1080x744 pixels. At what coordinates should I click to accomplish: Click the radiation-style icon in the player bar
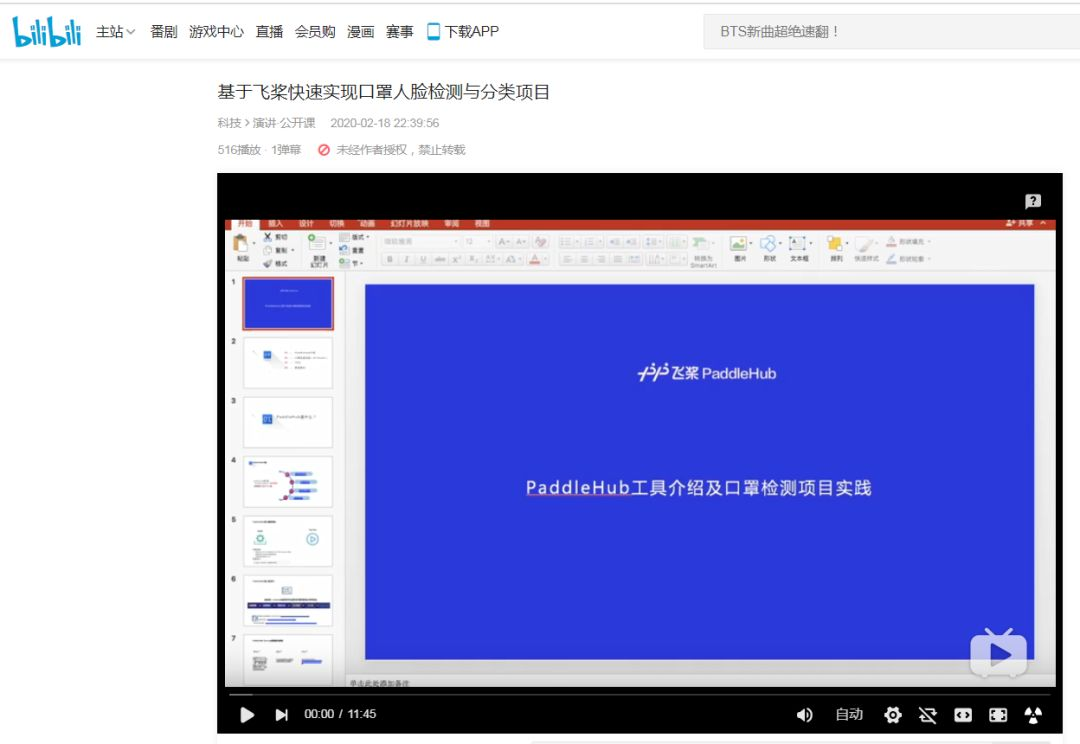pyautogui.click(x=1033, y=715)
